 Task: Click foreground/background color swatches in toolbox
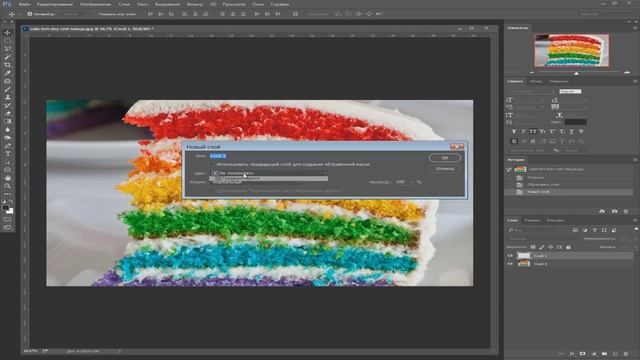[x=7, y=209]
